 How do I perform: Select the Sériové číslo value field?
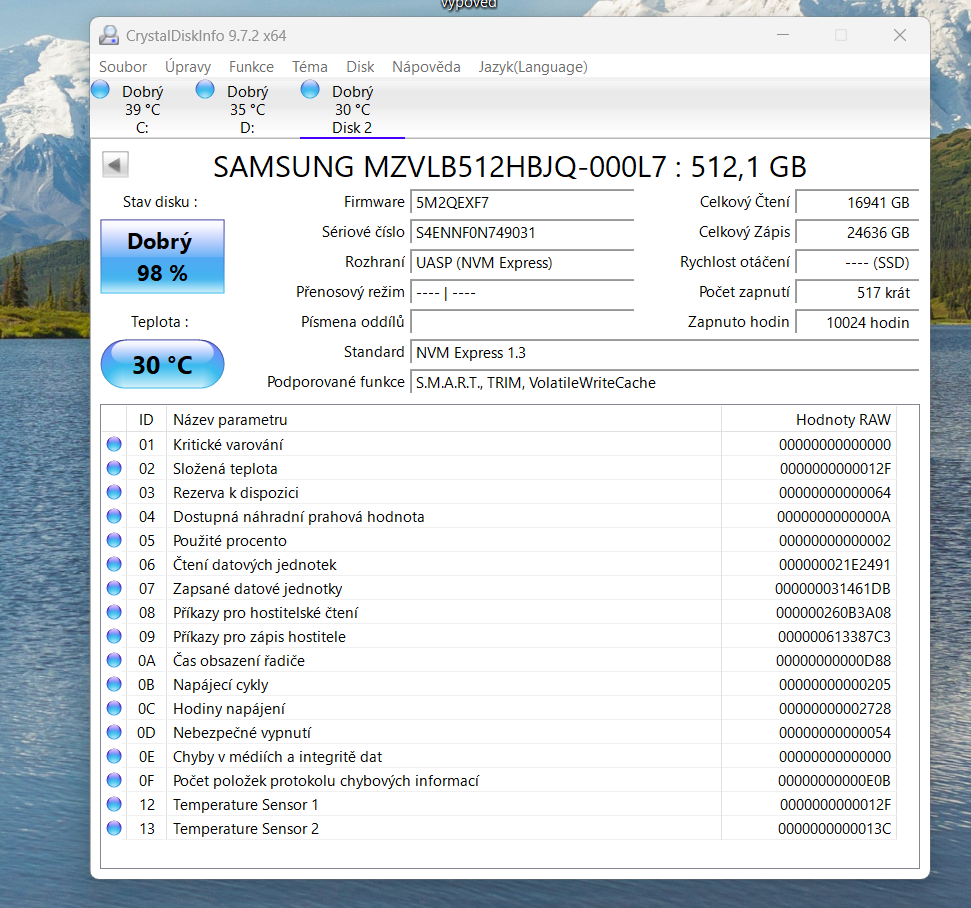tap(521, 232)
